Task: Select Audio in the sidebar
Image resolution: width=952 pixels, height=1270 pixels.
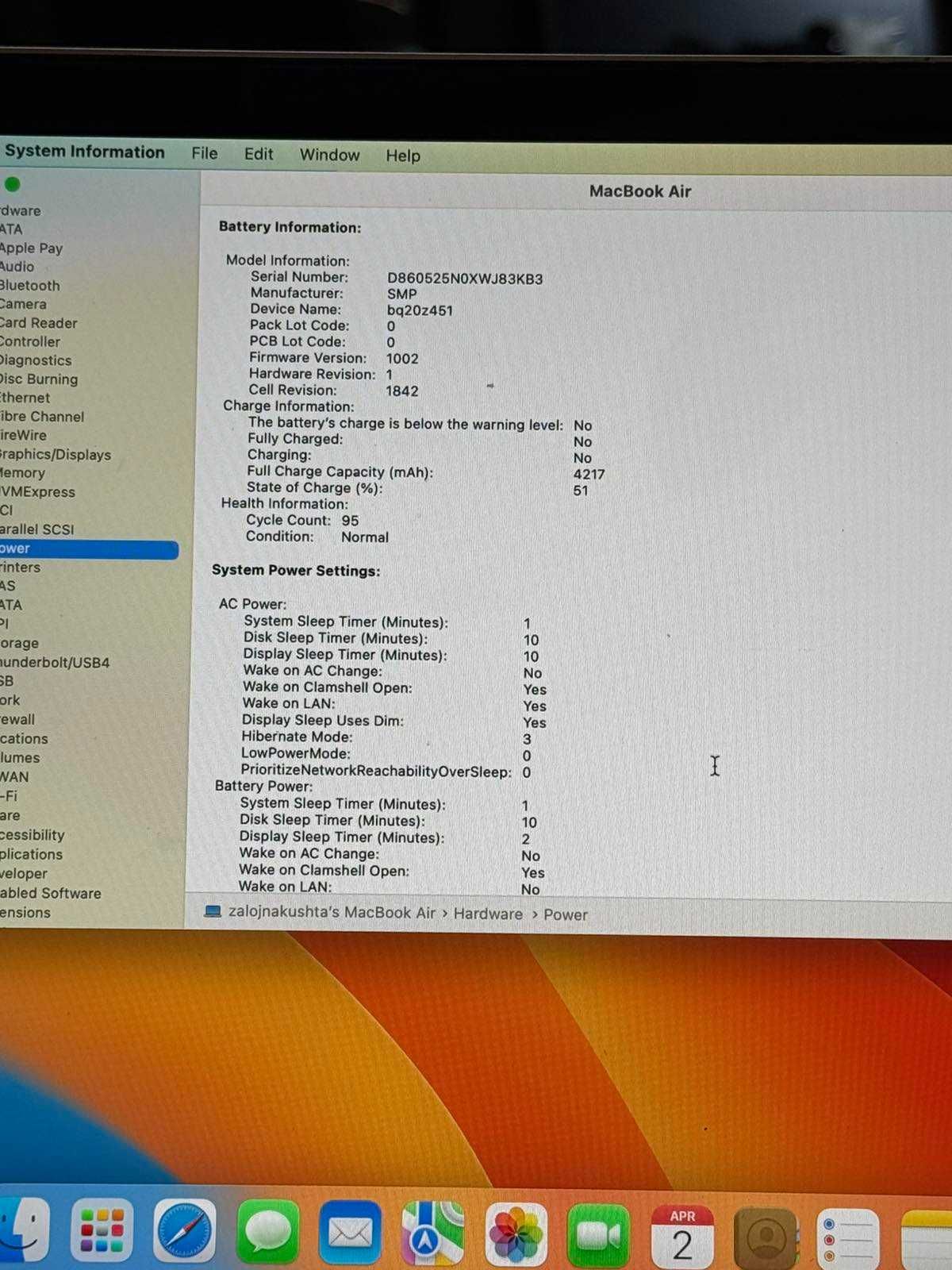Action: pos(17,267)
